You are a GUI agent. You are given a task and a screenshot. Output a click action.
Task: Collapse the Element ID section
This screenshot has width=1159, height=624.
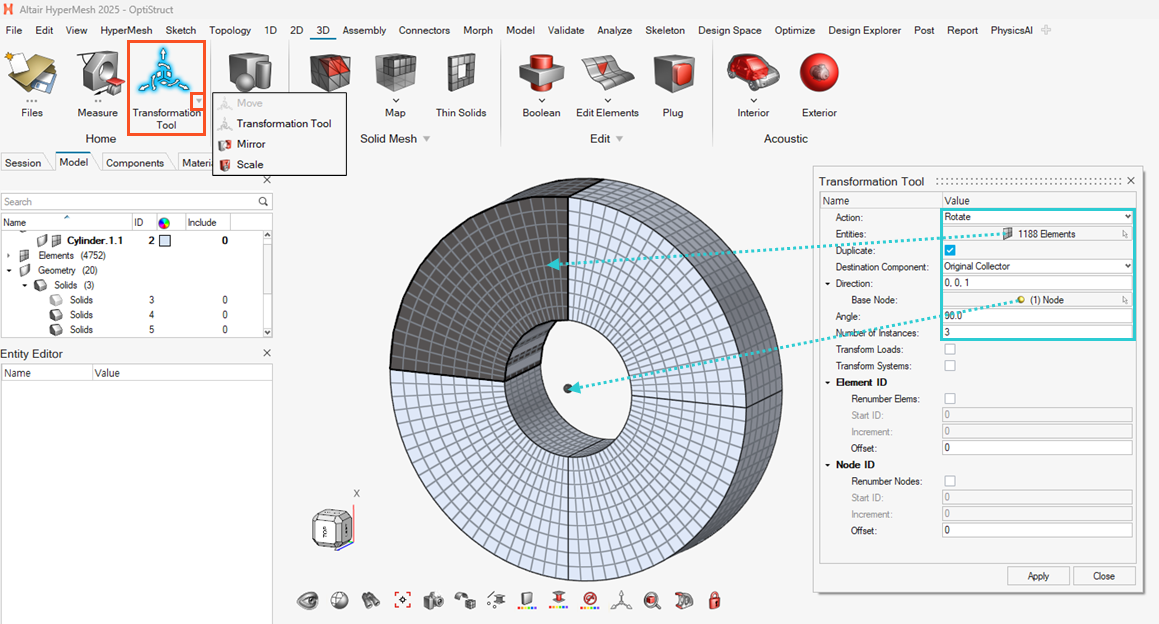pos(828,382)
